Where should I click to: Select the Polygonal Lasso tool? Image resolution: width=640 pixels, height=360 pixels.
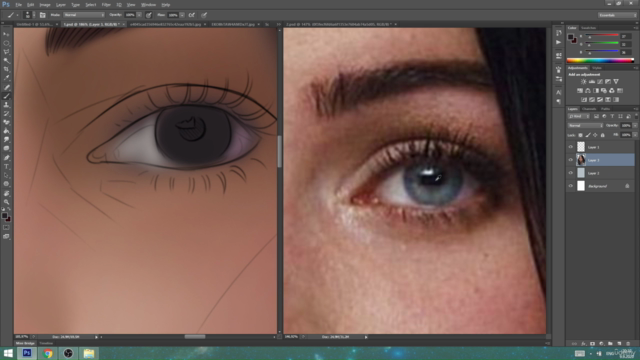6,52
